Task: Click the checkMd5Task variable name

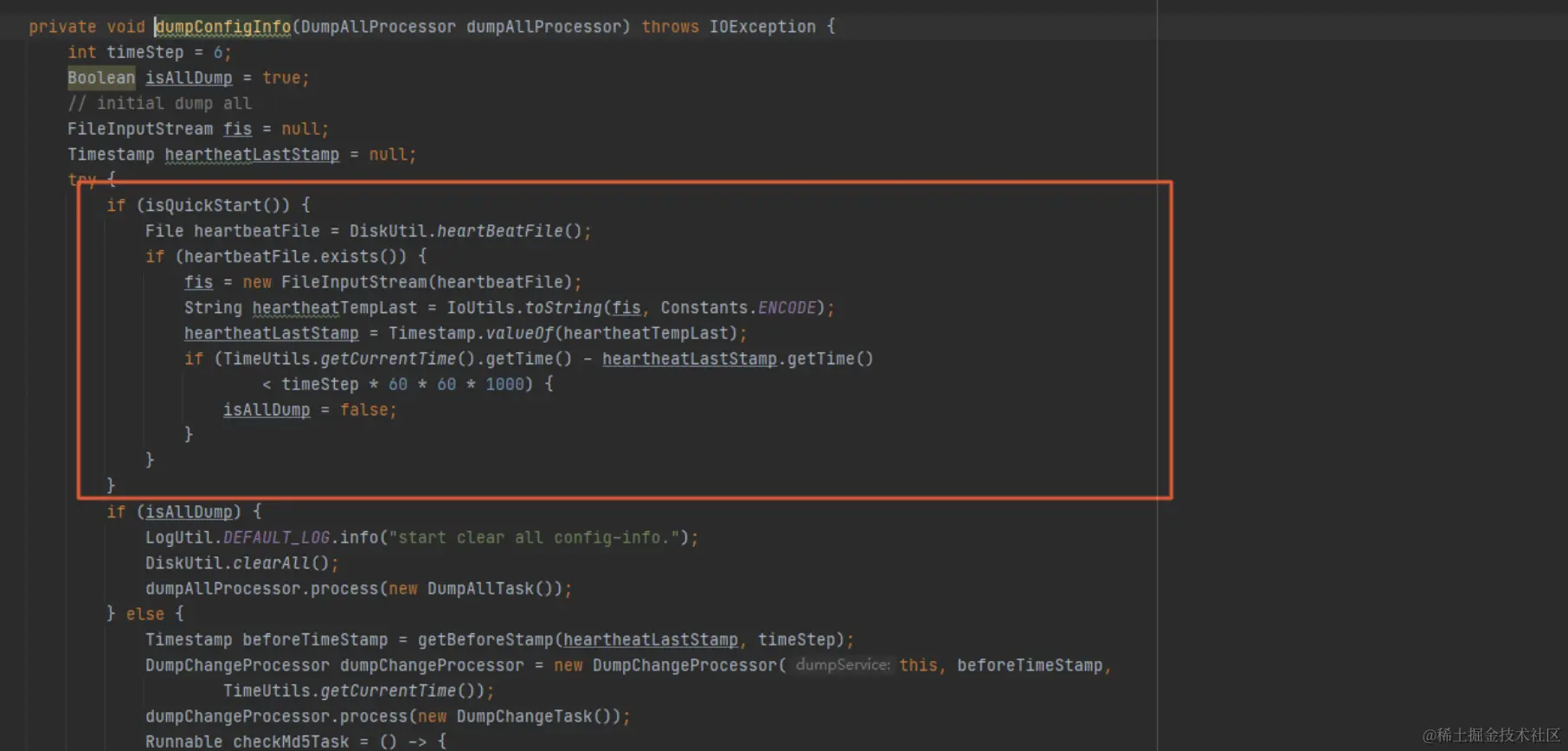Action: (x=291, y=741)
